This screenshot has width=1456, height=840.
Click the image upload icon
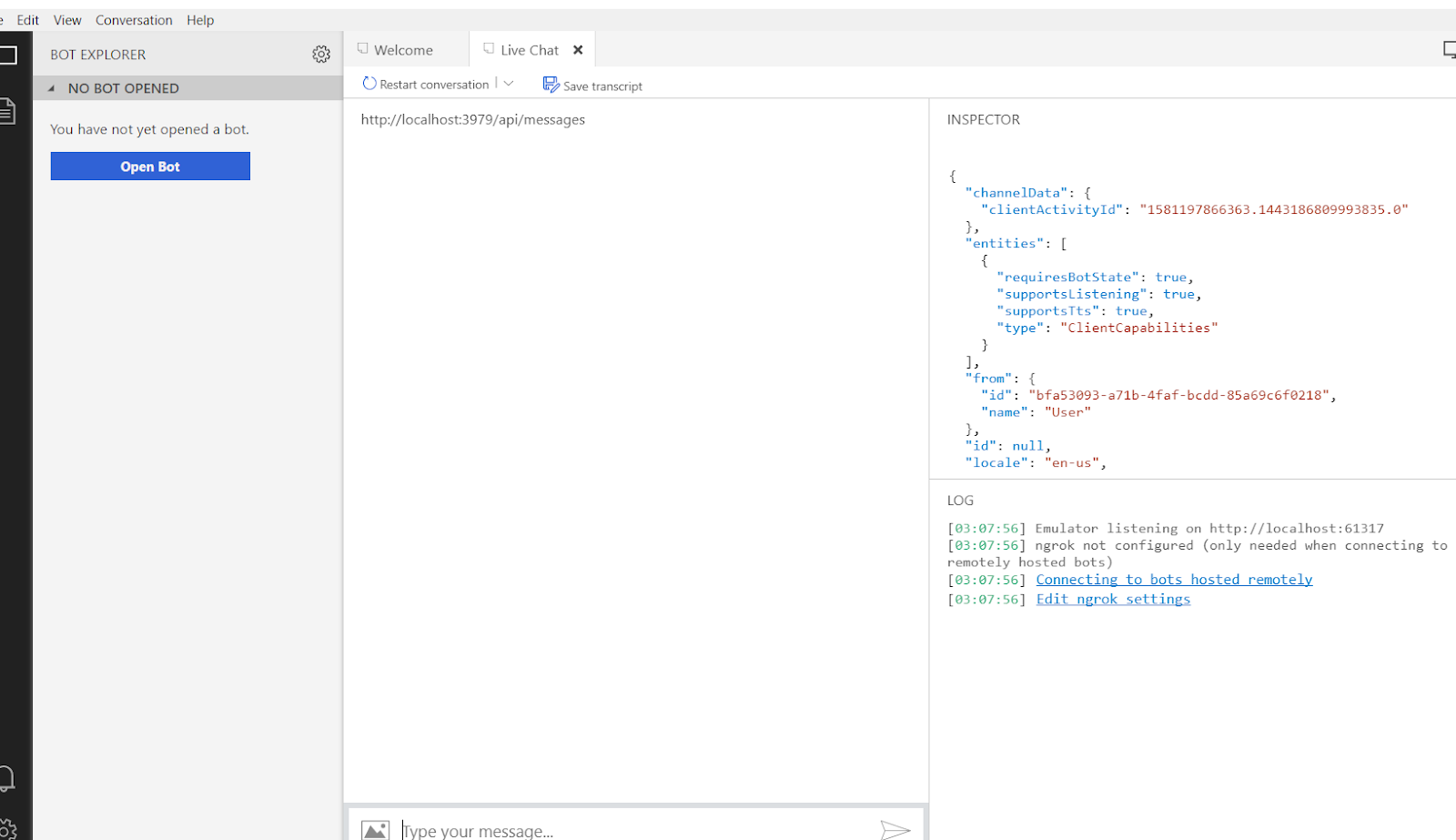[x=375, y=829]
